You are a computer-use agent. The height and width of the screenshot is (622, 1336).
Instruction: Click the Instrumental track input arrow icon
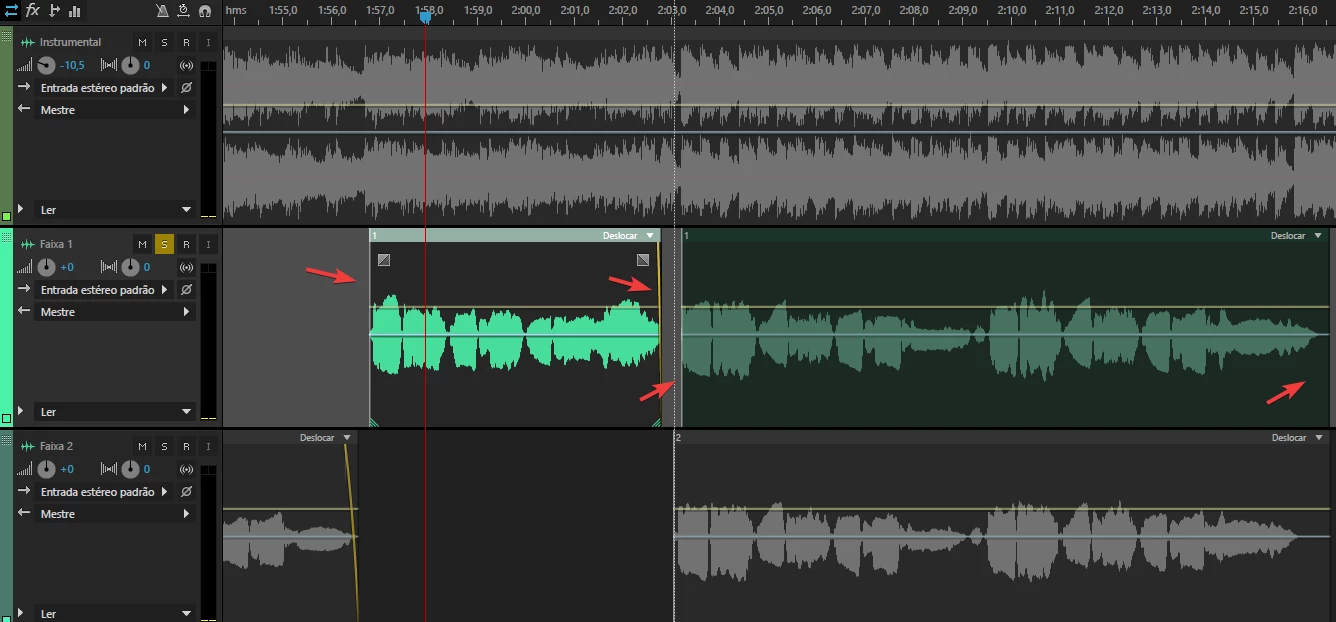click(x=24, y=87)
